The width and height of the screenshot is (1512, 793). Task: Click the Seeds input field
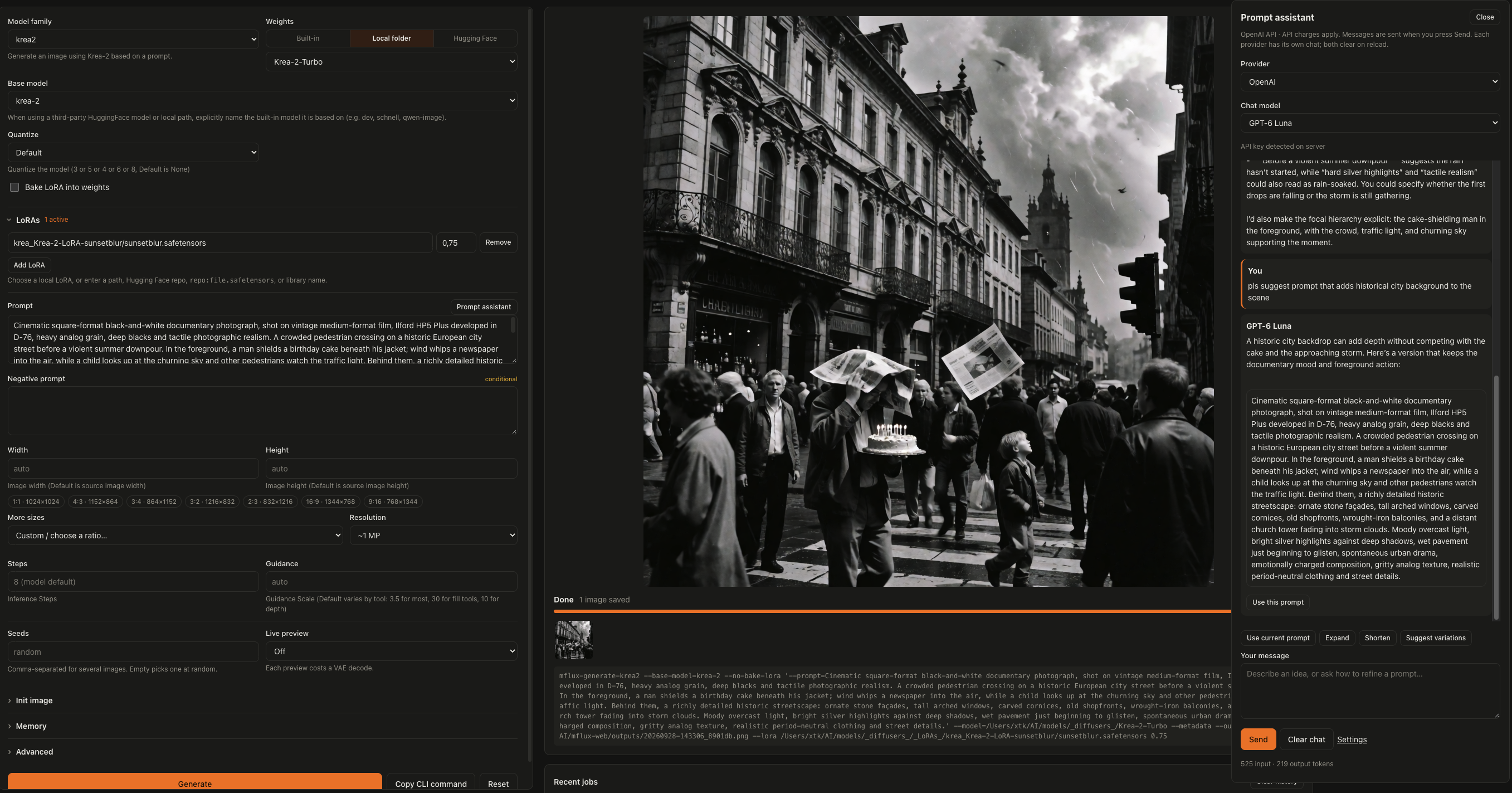pos(133,652)
